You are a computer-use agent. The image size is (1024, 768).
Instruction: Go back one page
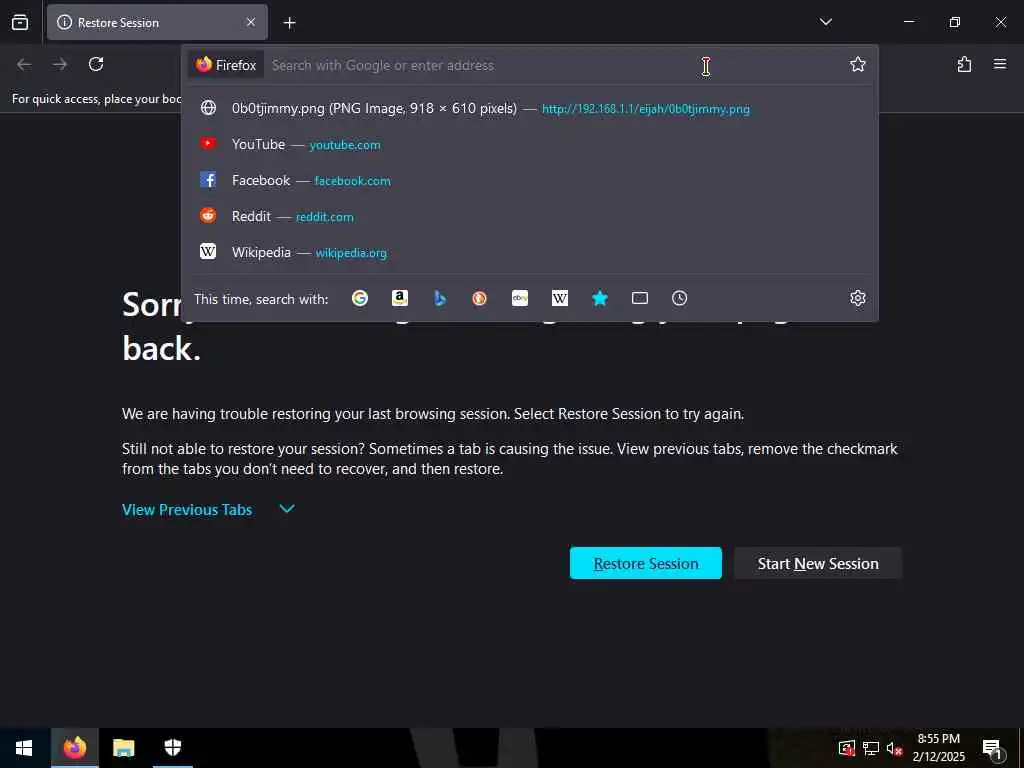pos(24,64)
